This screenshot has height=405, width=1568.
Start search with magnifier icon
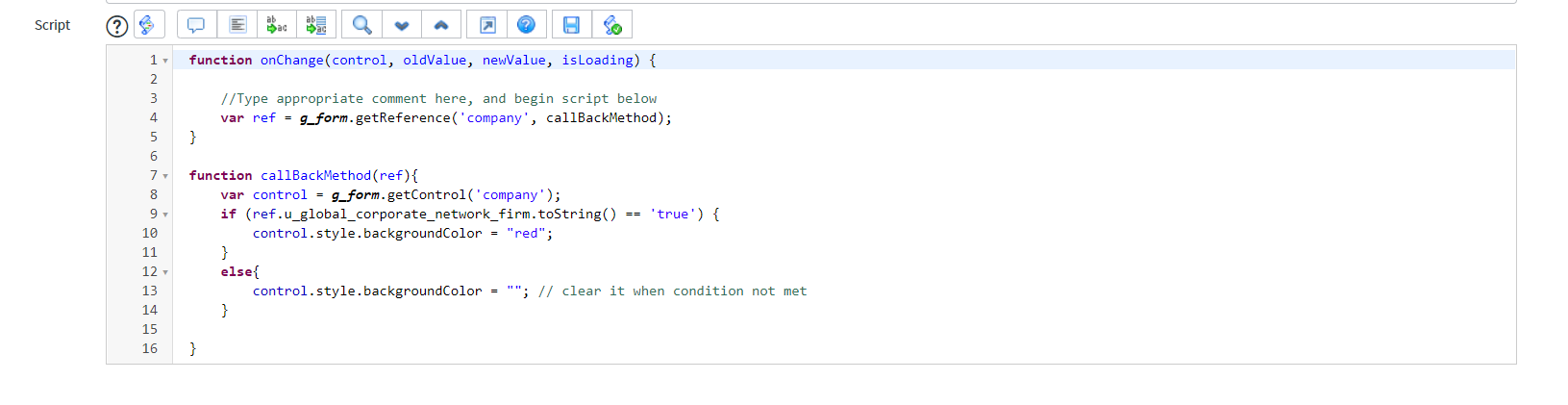(361, 24)
